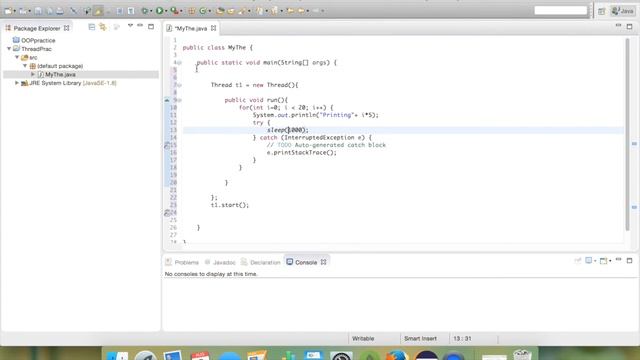The image size is (640, 360).
Task: Minimize the Package Explorer view
Action: click(140, 26)
